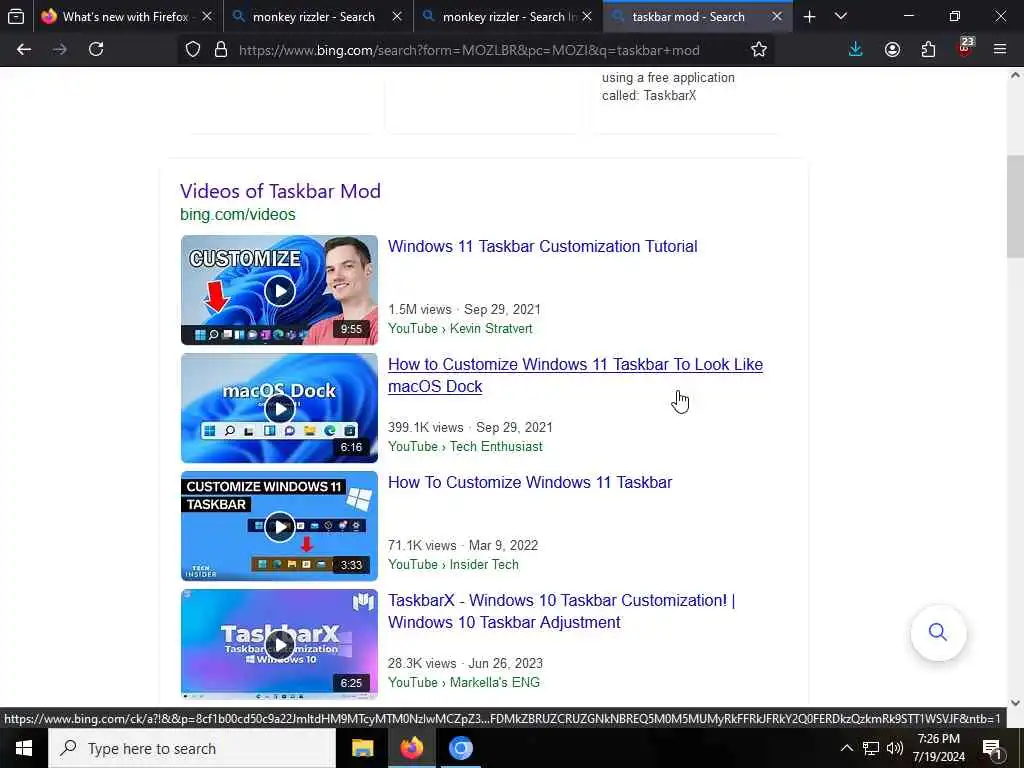This screenshot has width=1024, height=768.
Task: Close the What's new with Firefox tab
Action: coord(207,16)
